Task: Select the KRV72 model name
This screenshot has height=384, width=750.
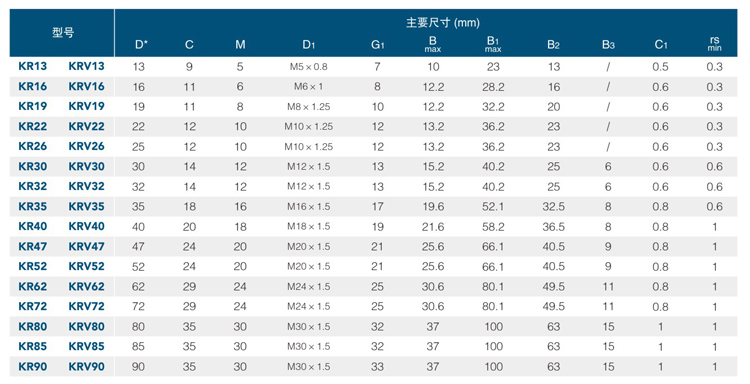Action: click(86, 307)
